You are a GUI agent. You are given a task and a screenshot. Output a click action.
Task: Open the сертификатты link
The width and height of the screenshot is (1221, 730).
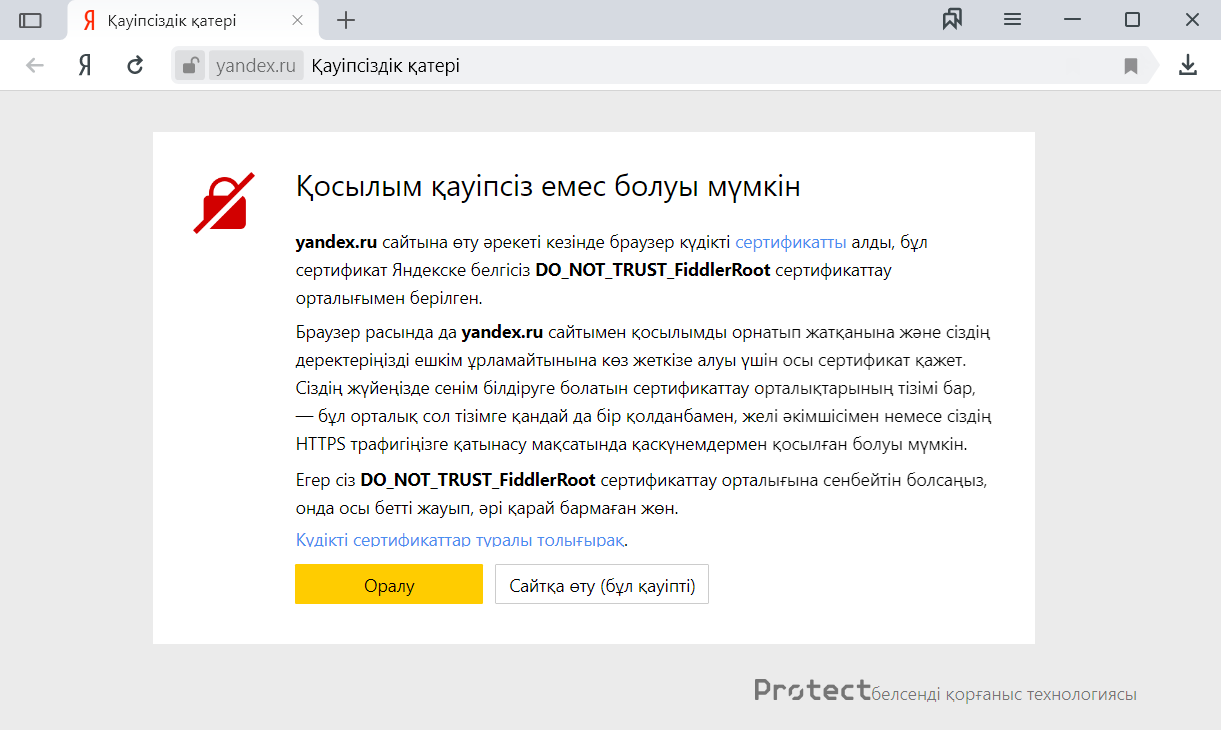point(791,242)
